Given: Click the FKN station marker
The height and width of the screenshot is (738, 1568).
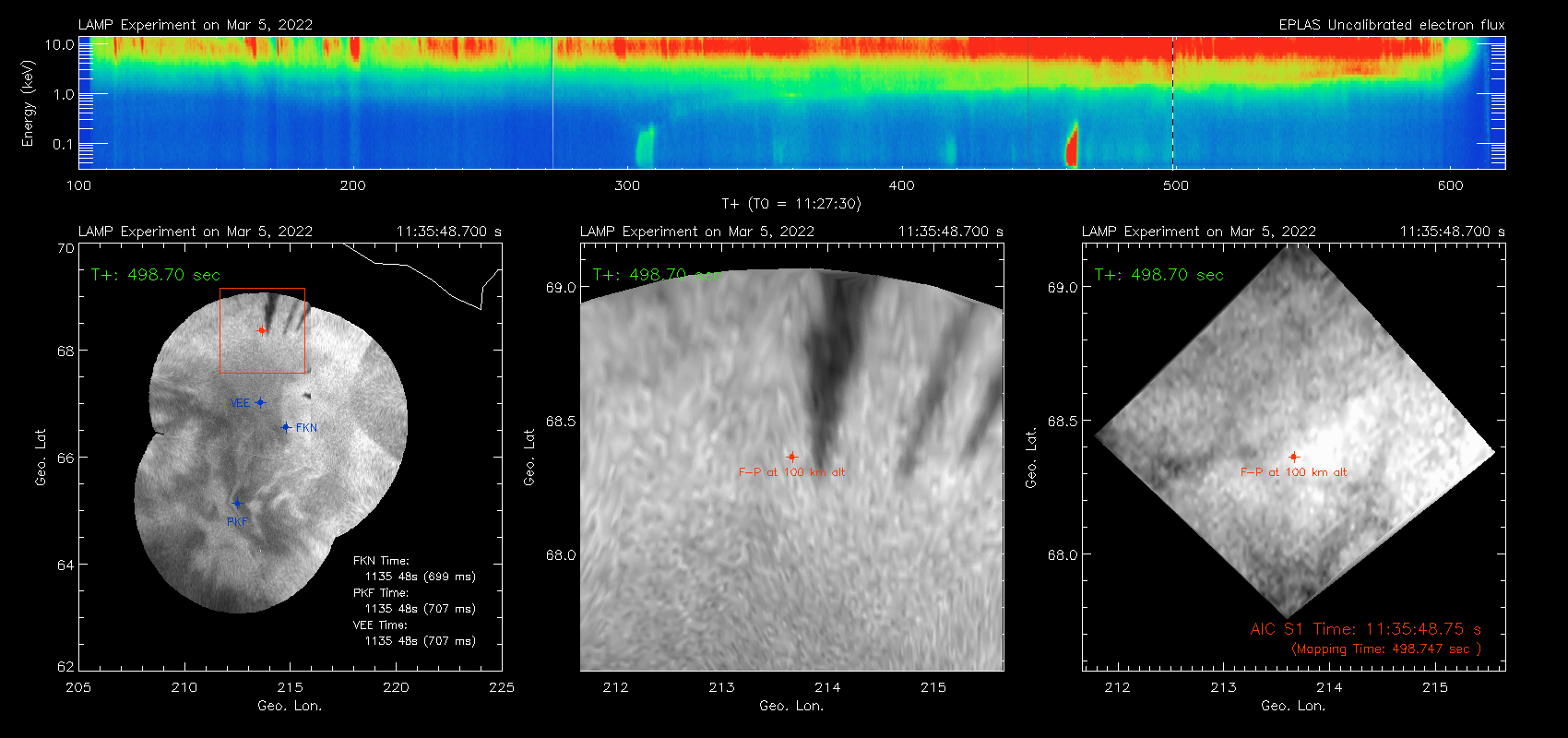Looking at the screenshot, I should click(x=286, y=427).
